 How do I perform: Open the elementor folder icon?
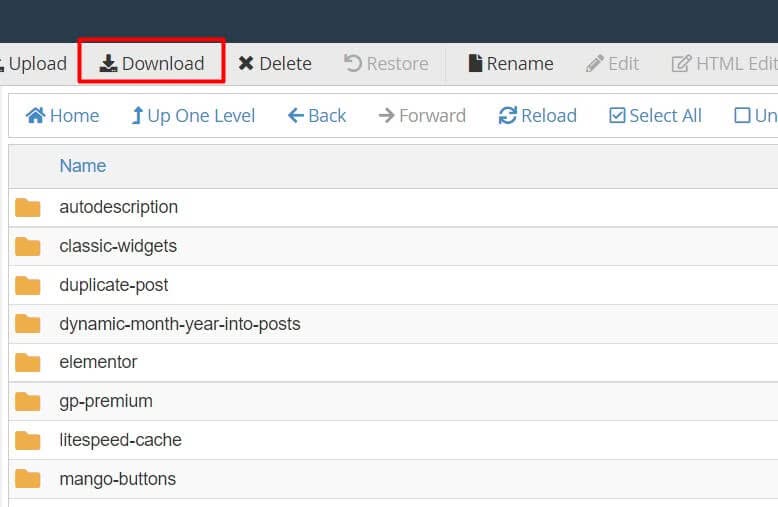(28, 363)
